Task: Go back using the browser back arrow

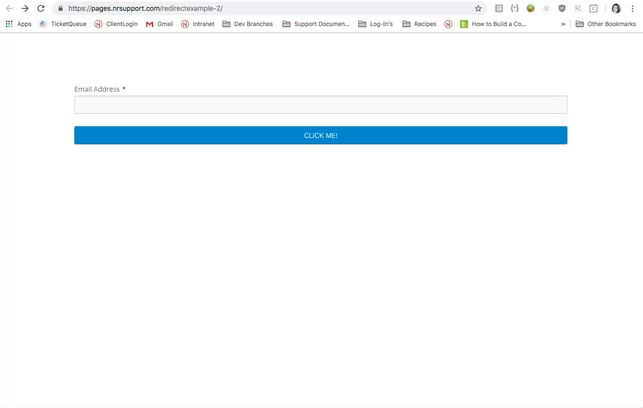Action: click(x=9, y=8)
